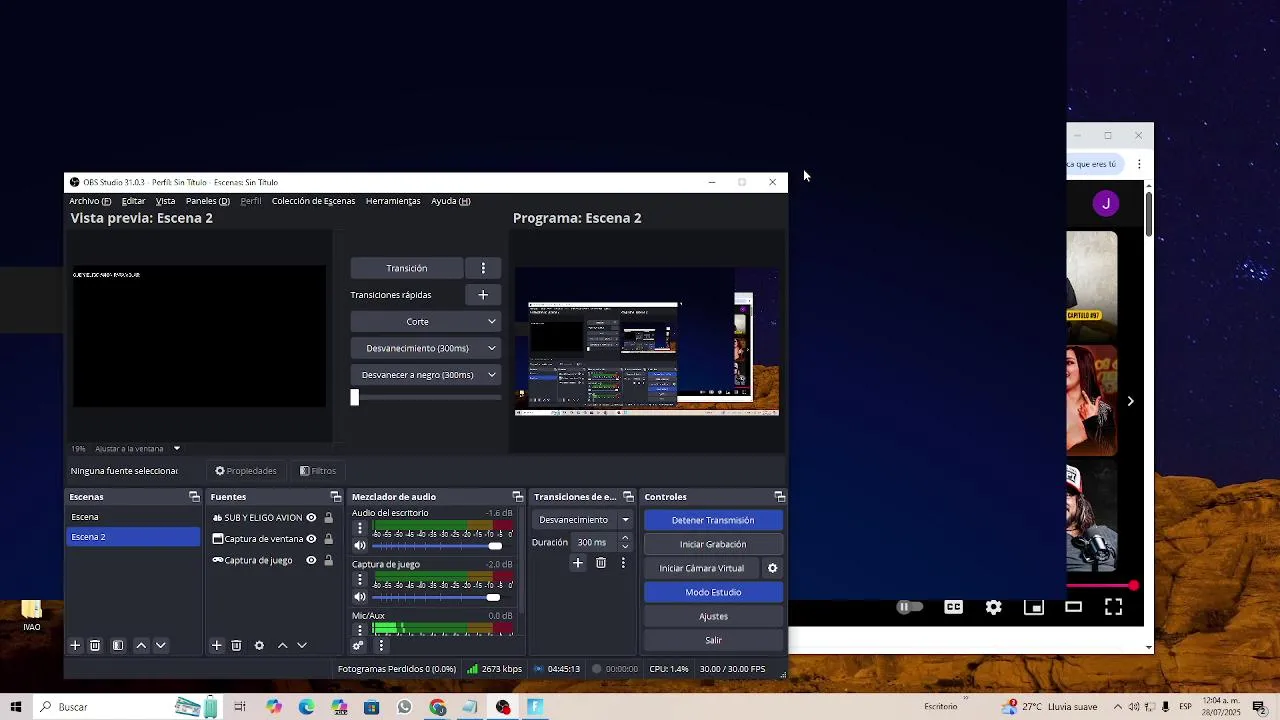Screen dimensions: 1280x720
Task: Open Audio del escritorio three-dot options
Action: [360, 528]
